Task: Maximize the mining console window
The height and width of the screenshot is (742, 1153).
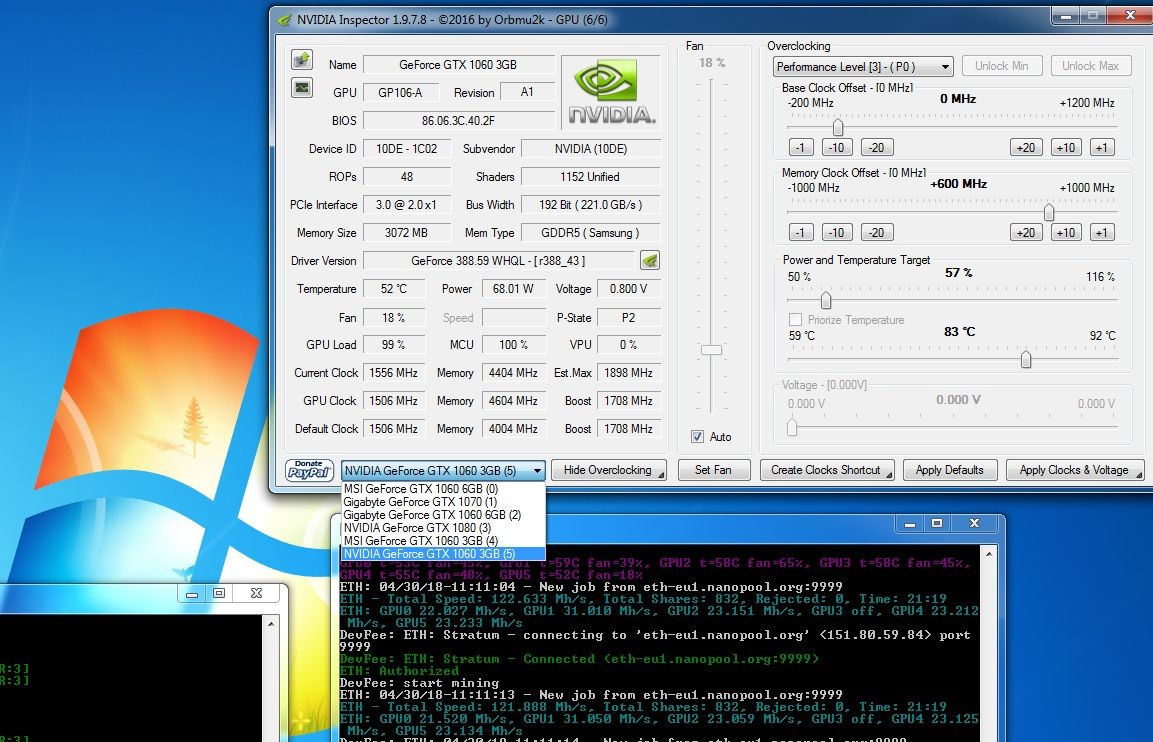Action: [x=937, y=523]
